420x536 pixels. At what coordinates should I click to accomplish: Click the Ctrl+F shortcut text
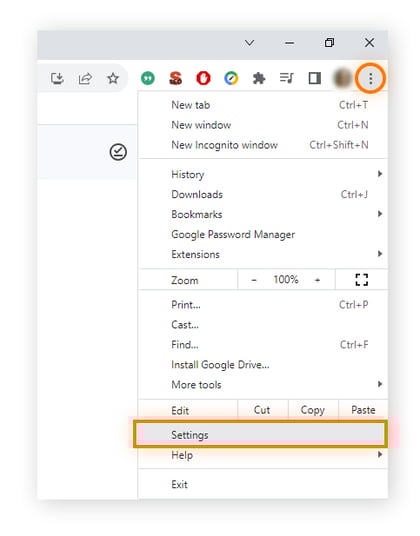point(354,345)
